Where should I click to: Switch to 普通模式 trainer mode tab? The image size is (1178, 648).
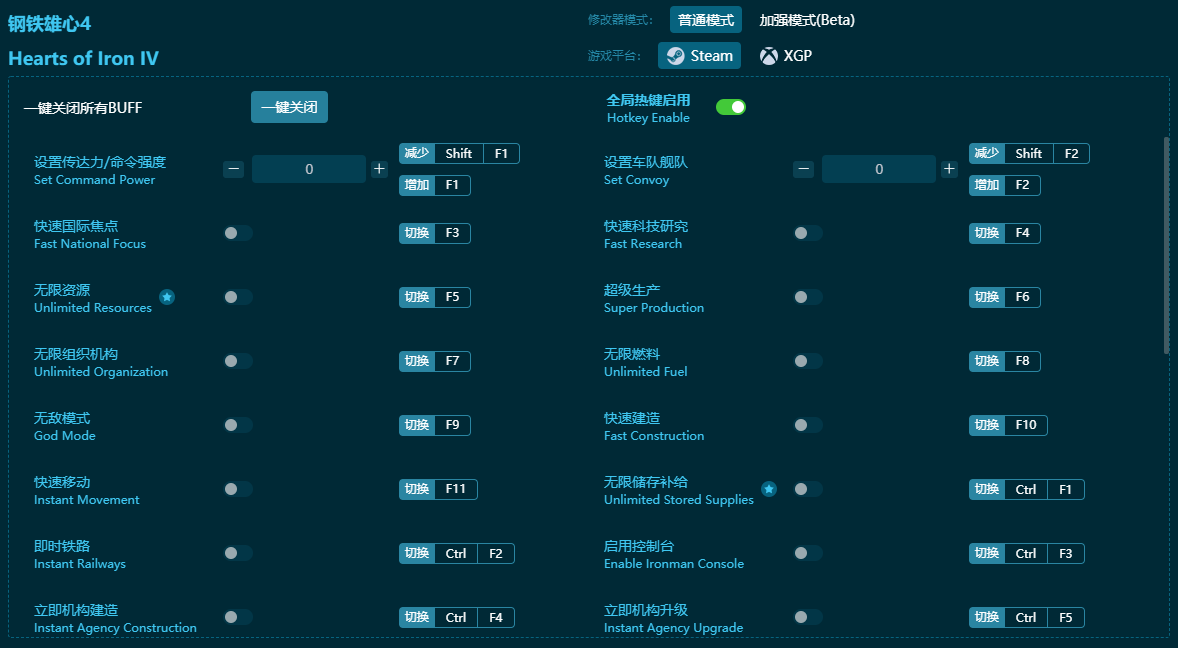706,20
